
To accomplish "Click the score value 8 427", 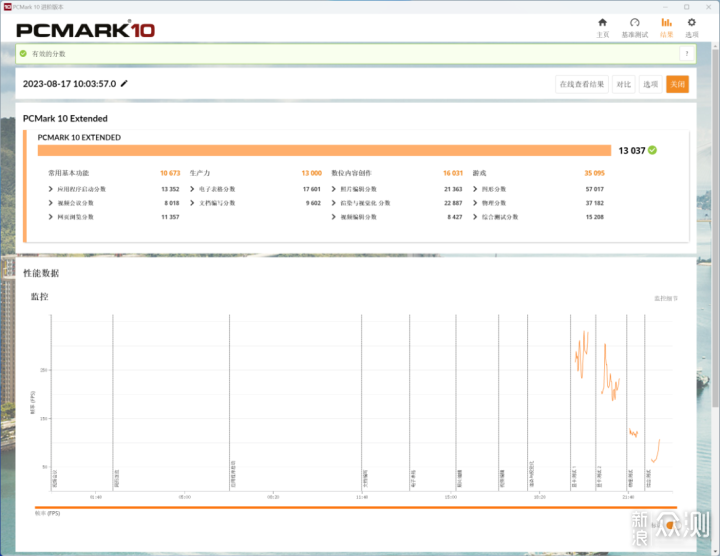I will tap(455, 217).
